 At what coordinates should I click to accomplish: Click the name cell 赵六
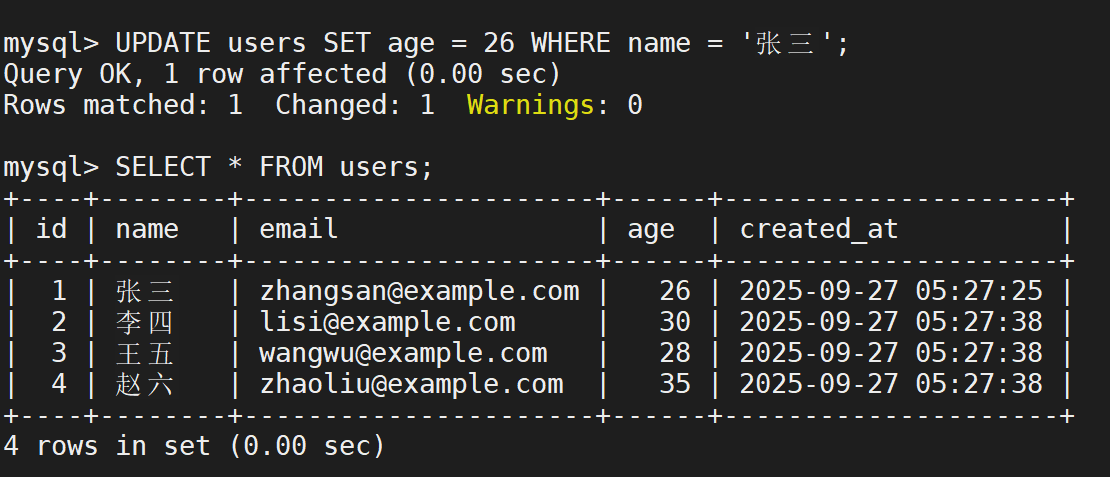click(x=144, y=385)
